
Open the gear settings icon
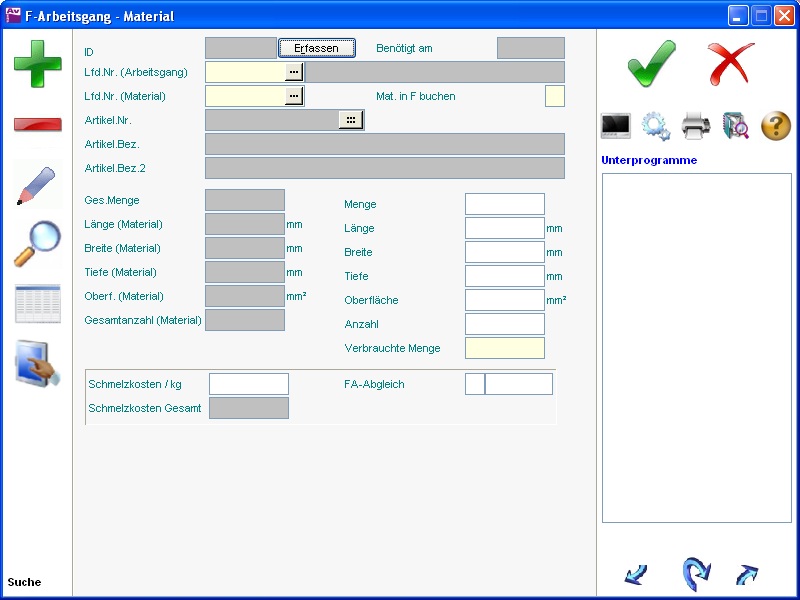click(656, 126)
